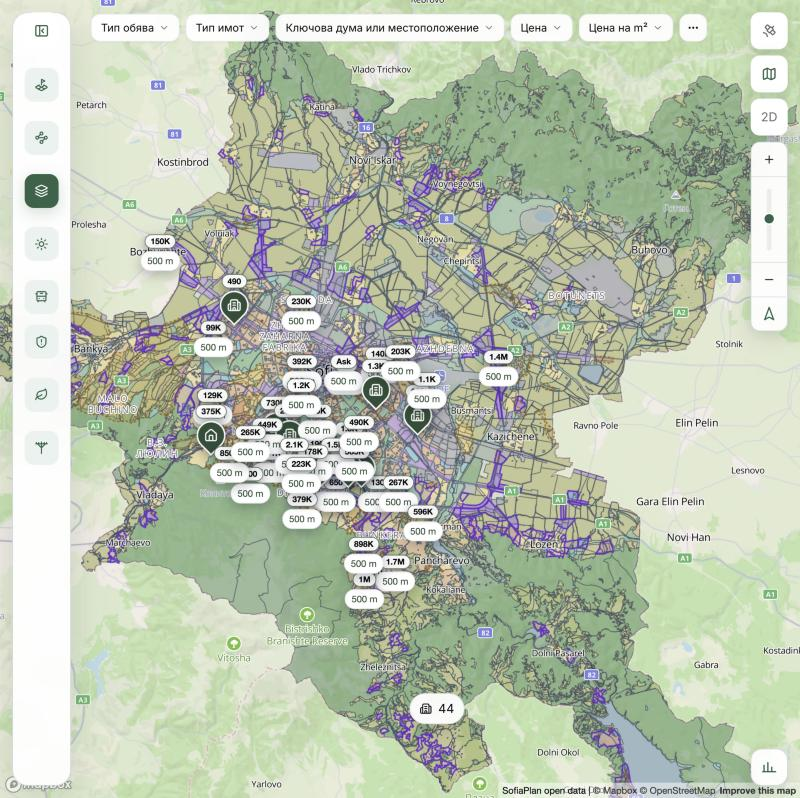Click the 44 listings count badge
The height and width of the screenshot is (798, 800).
[437, 709]
